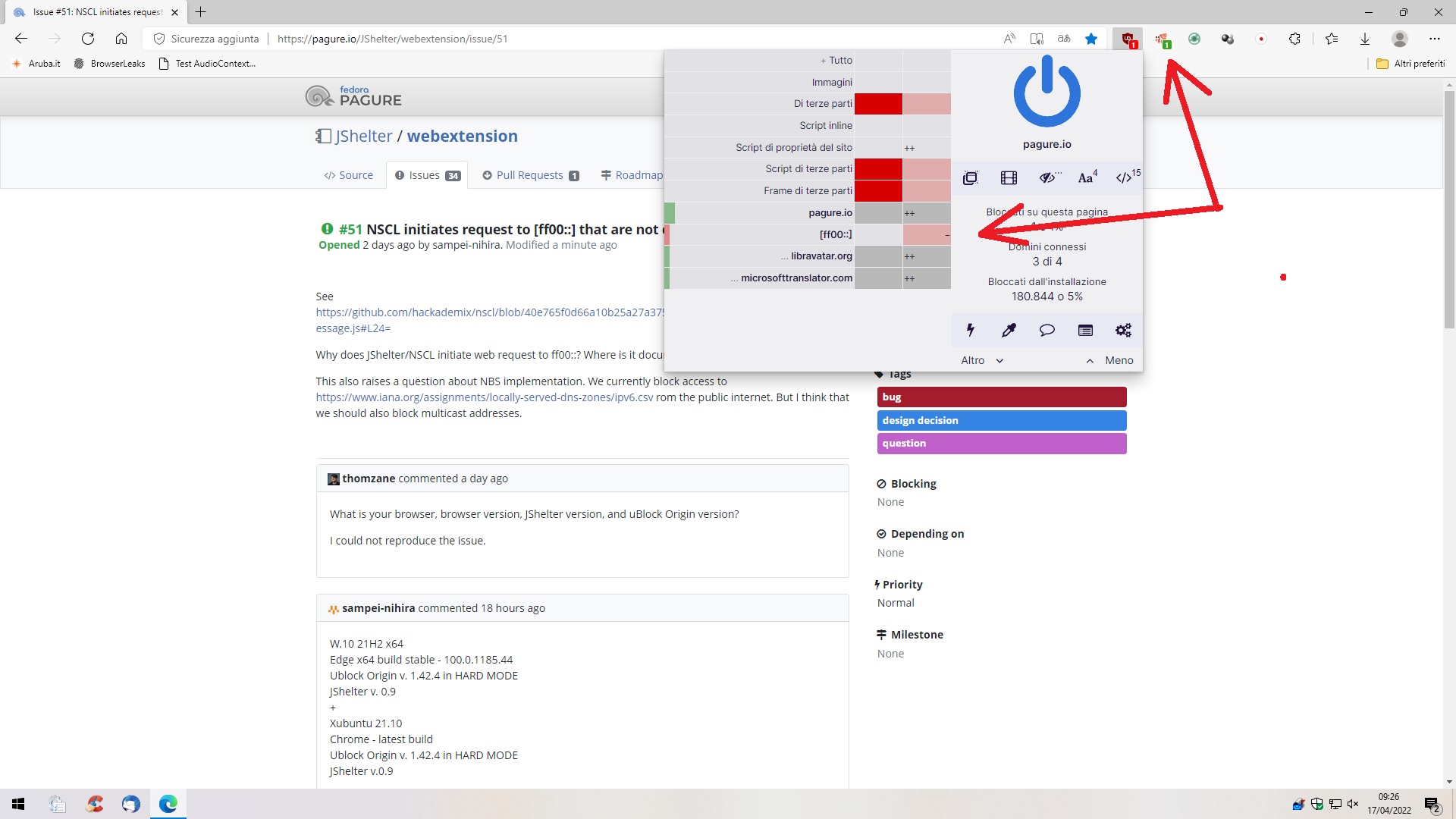Toggle cosmetic filtering eye icon
The width and height of the screenshot is (1456, 819).
coord(1049,178)
